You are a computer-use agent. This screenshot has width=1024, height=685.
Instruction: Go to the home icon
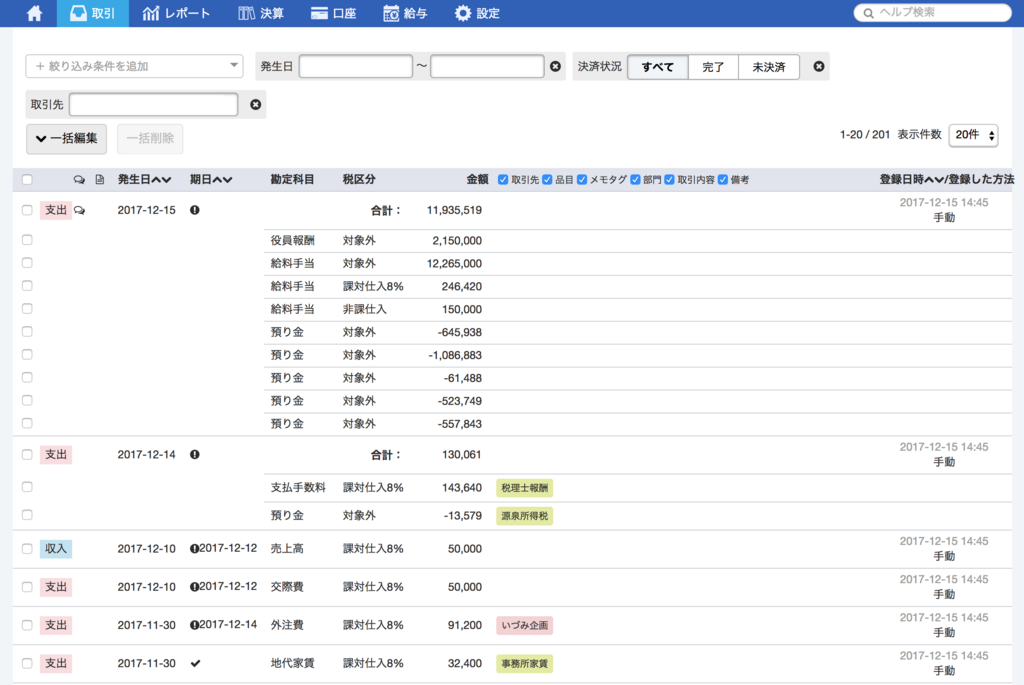(34, 13)
